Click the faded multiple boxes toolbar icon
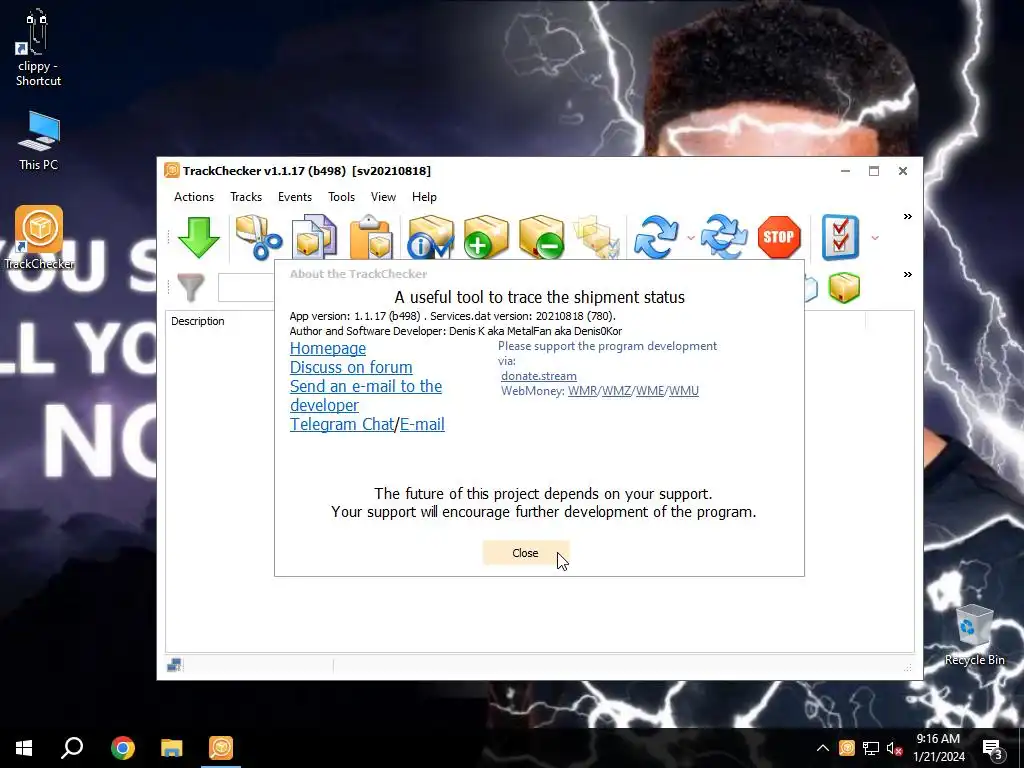The width and height of the screenshot is (1024, 768). tap(596, 237)
